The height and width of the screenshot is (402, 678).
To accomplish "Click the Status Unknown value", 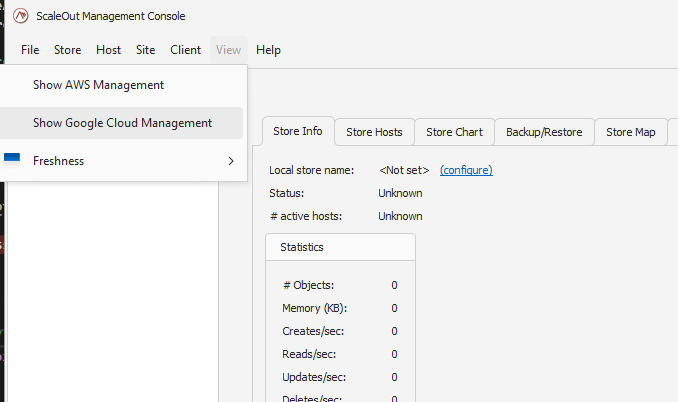I will [400, 193].
